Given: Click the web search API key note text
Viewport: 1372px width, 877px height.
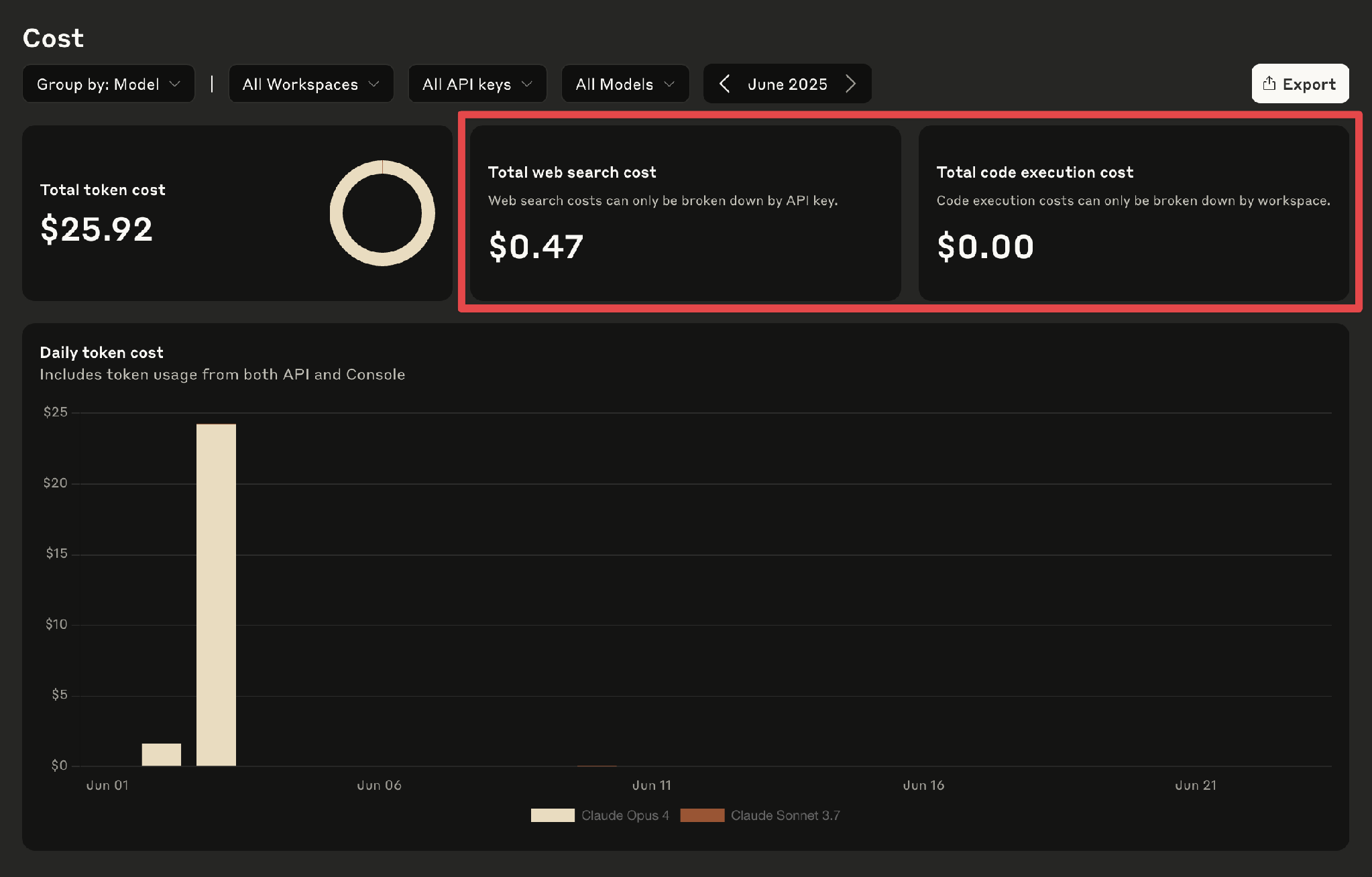Looking at the screenshot, I should 663,200.
